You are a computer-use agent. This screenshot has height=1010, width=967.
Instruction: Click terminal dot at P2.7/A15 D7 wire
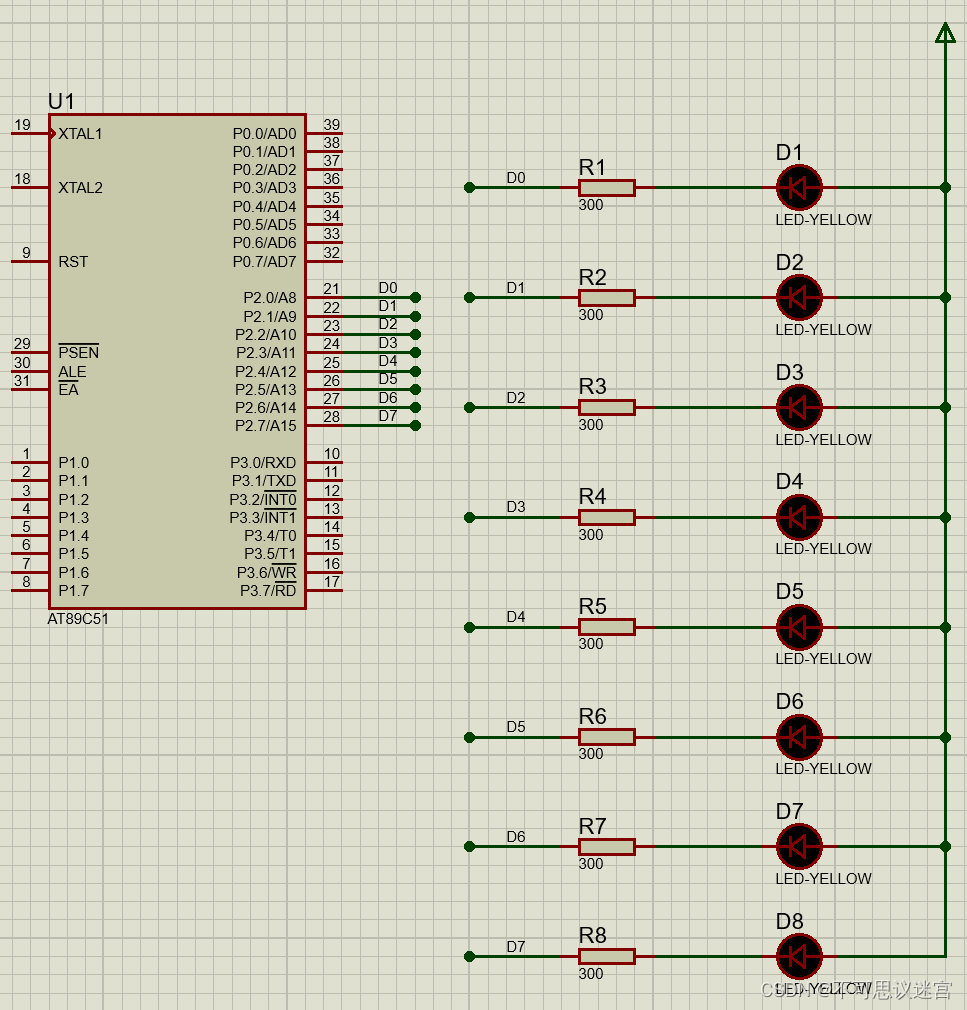pyautogui.click(x=416, y=425)
